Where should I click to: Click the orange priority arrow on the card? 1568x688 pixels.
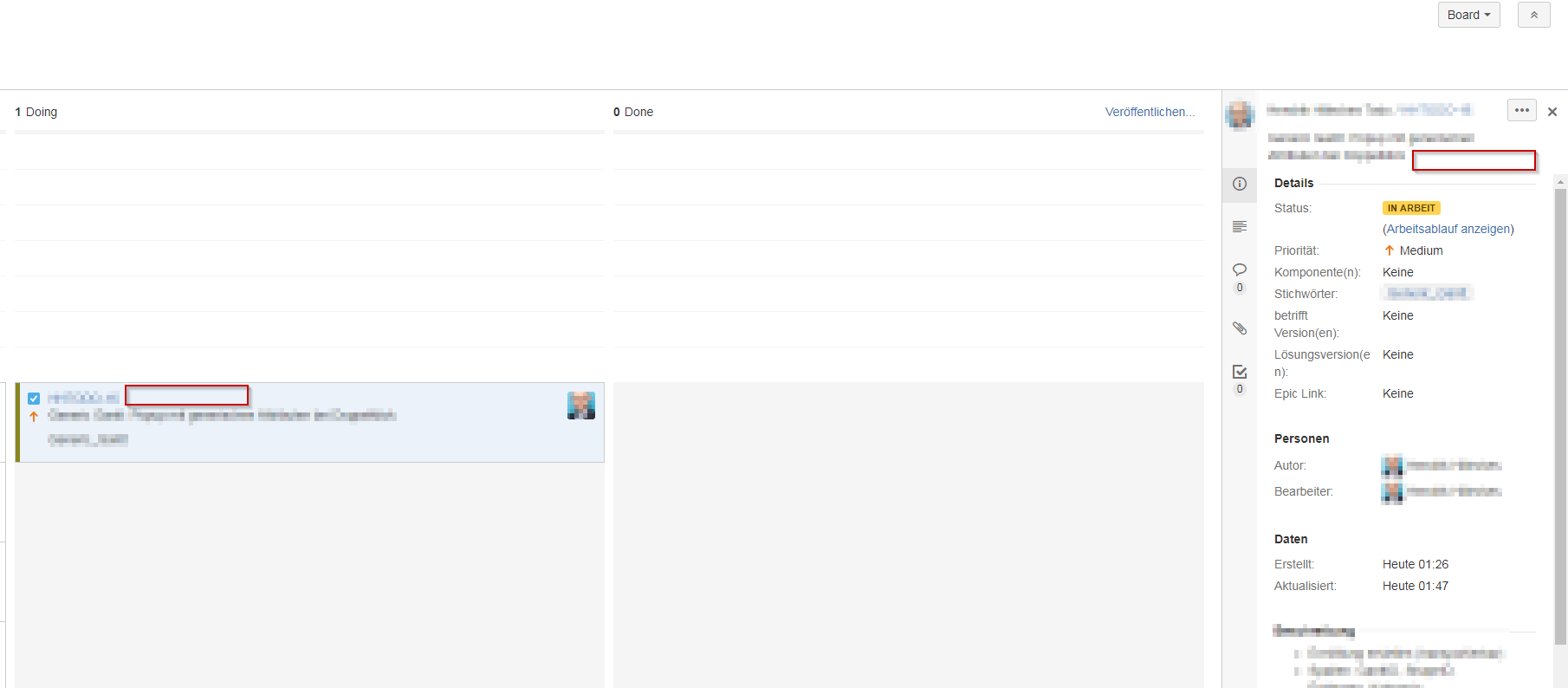34,417
